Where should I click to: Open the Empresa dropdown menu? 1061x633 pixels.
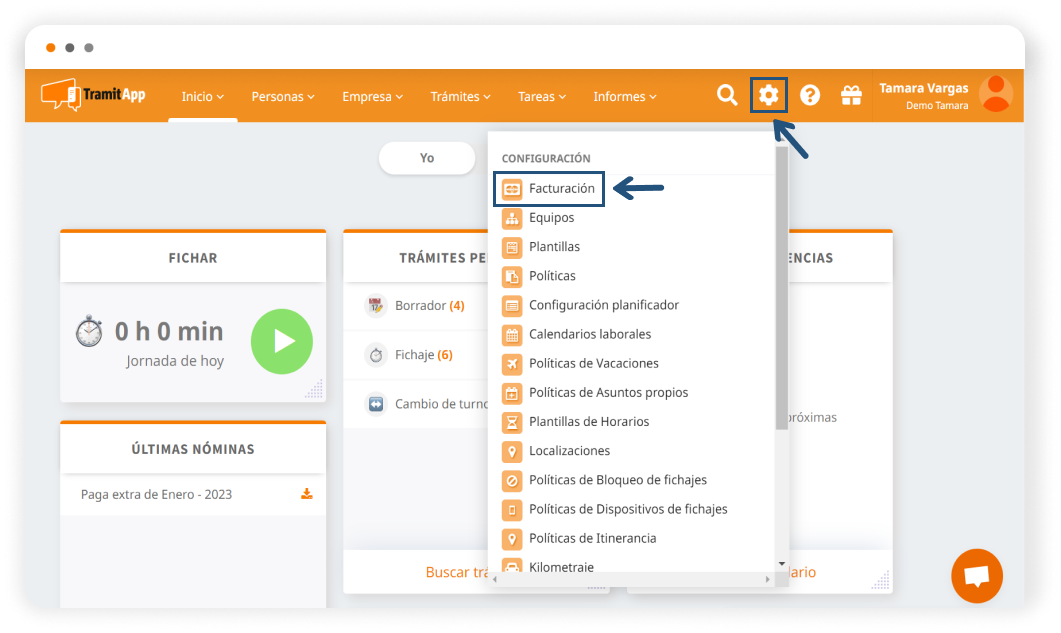click(372, 97)
